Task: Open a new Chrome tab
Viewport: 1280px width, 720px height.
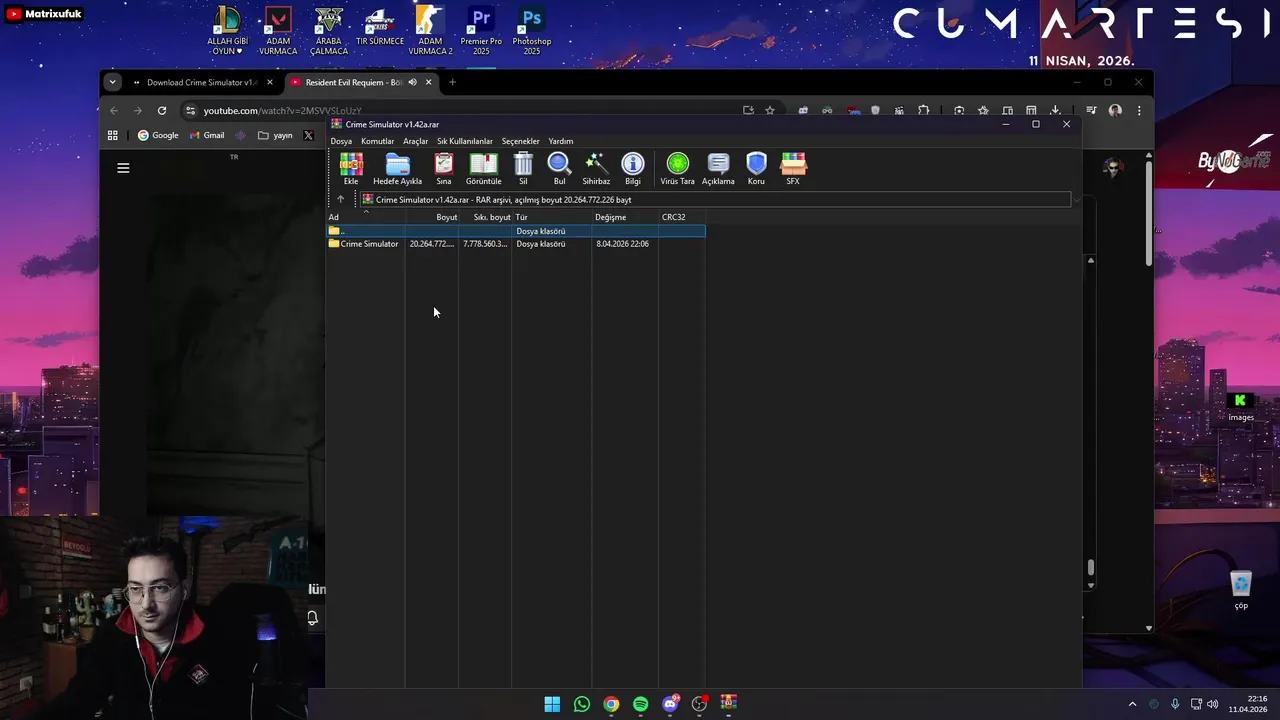Action: click(452, 82)
